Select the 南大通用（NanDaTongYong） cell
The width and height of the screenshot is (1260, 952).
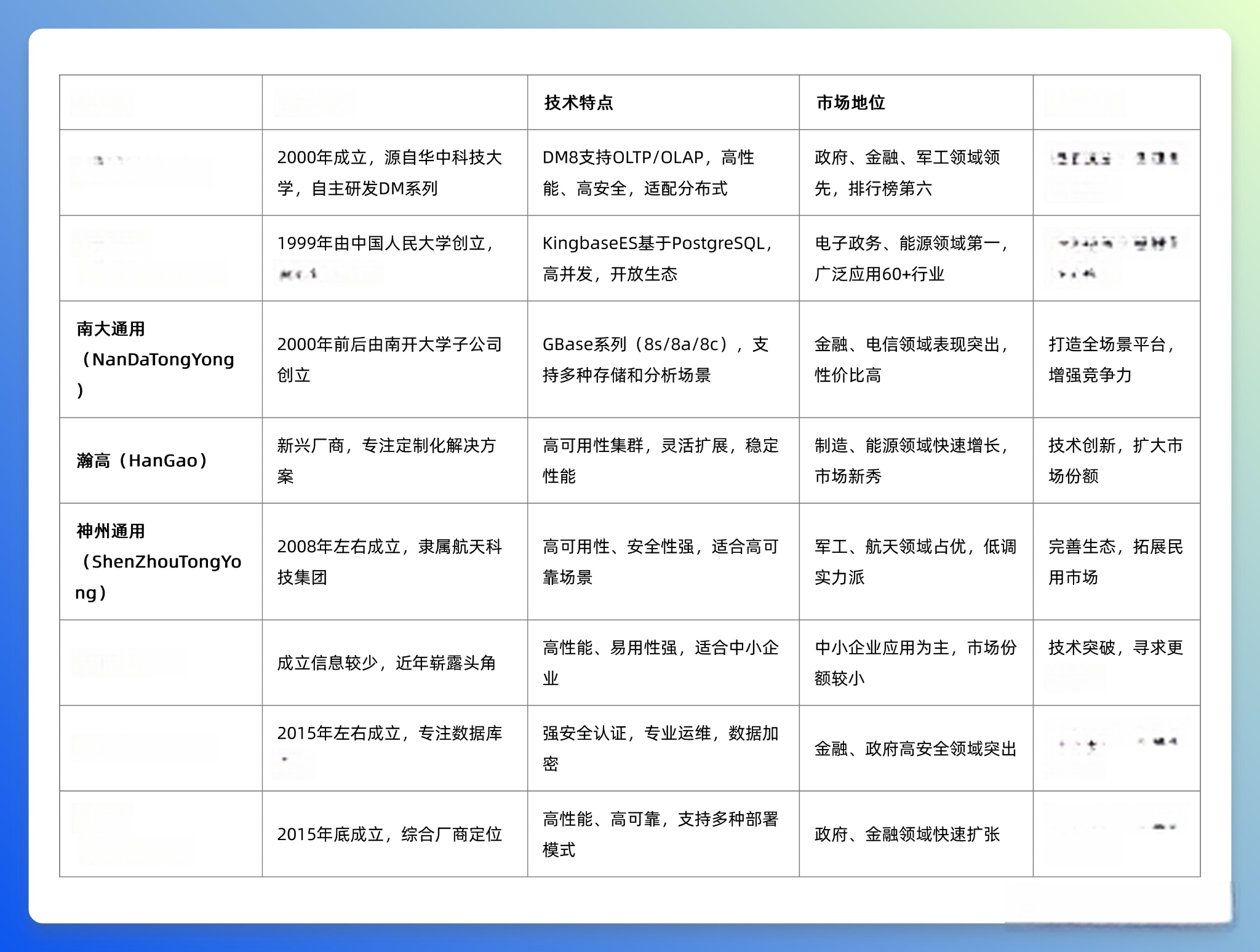coord(161,359)
